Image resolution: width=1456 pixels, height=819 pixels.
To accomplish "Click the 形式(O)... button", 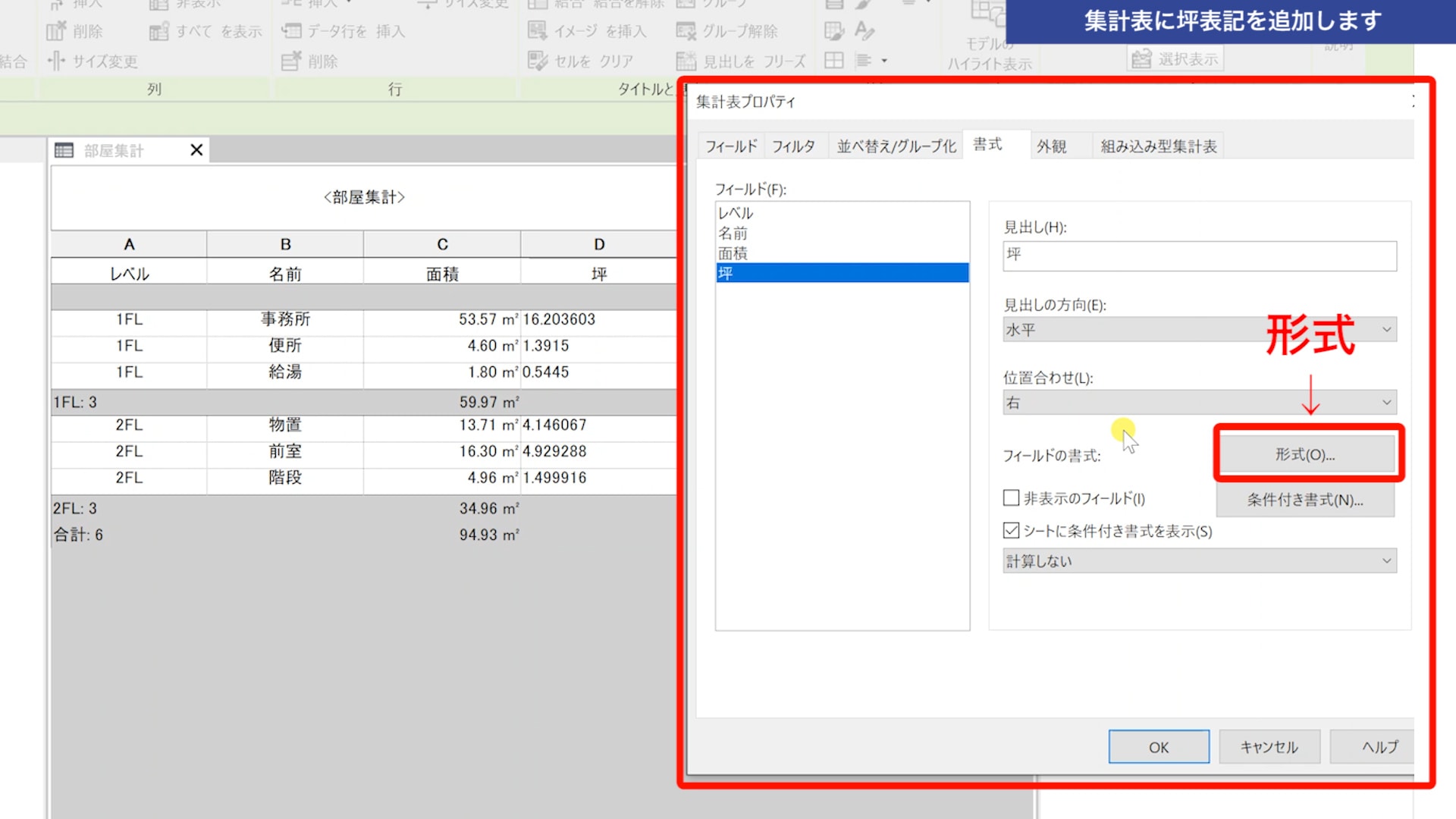I will pyautogui.click(x=1305, y=454).
